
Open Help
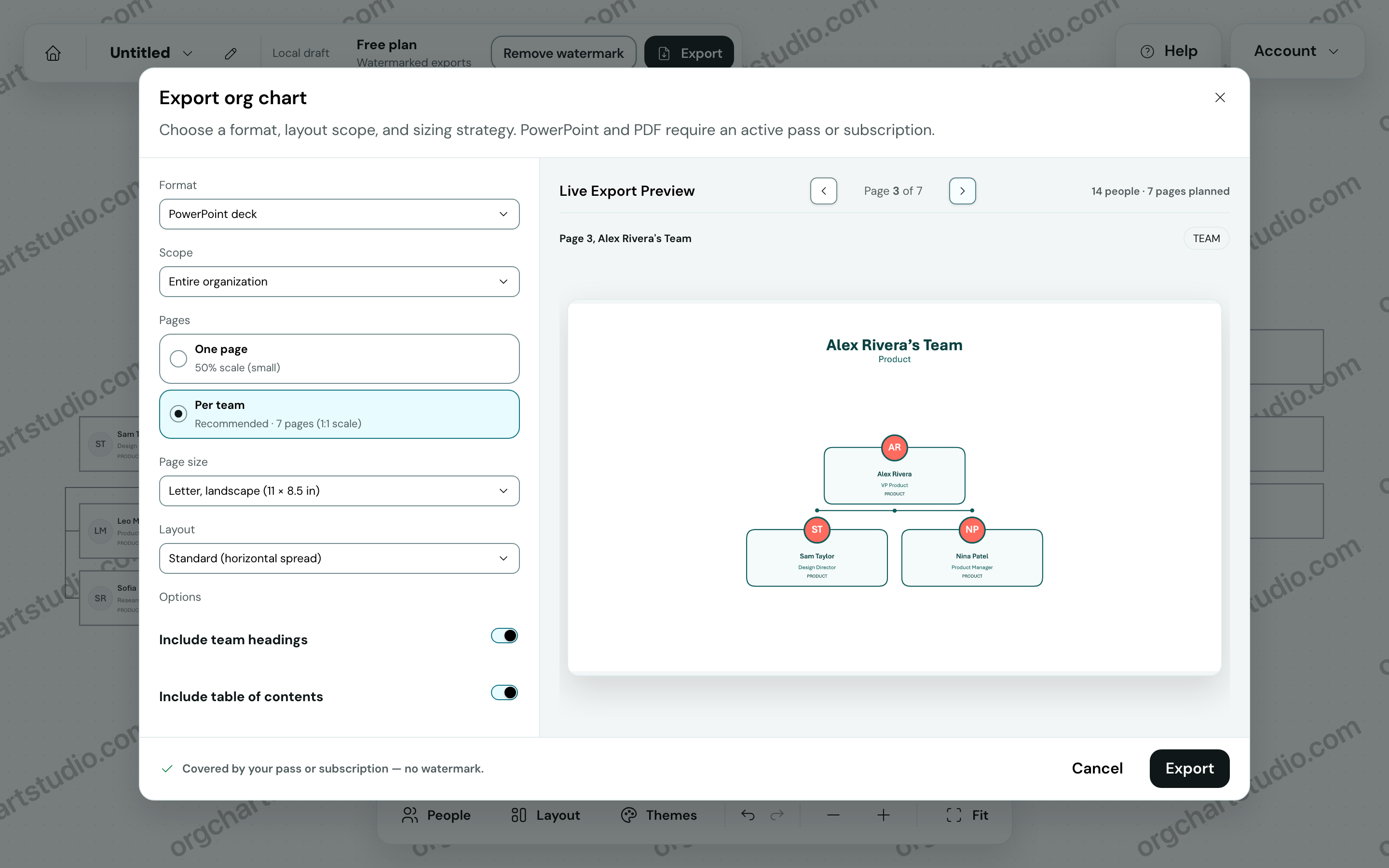[1169, 51]
